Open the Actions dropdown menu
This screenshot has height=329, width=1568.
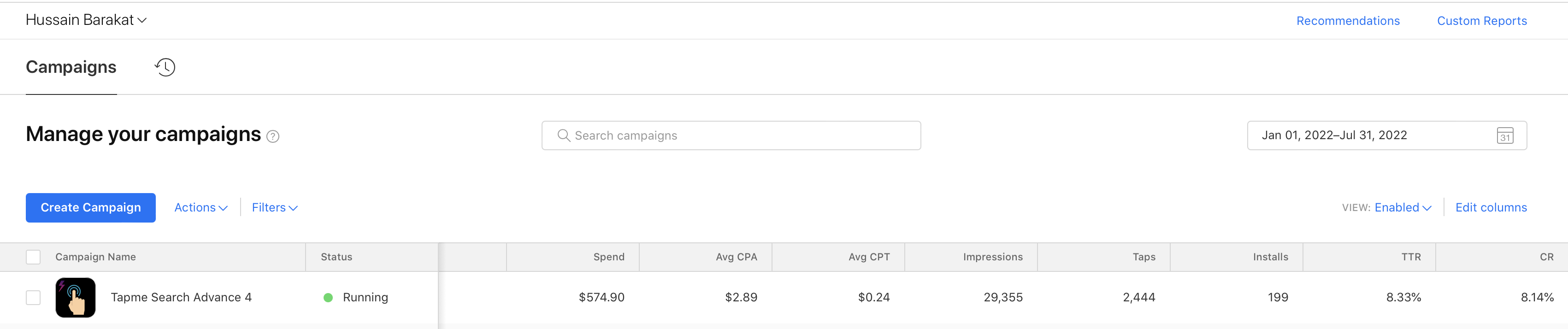click(x=201, y=208)
